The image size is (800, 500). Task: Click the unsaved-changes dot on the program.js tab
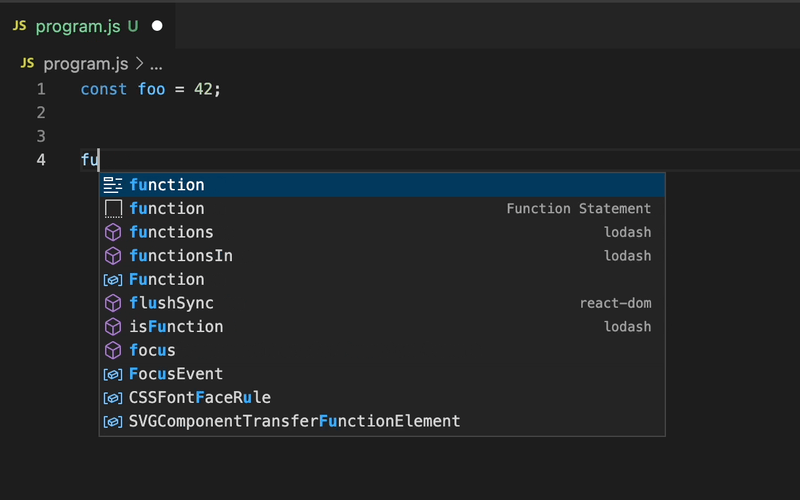[157, 25]
